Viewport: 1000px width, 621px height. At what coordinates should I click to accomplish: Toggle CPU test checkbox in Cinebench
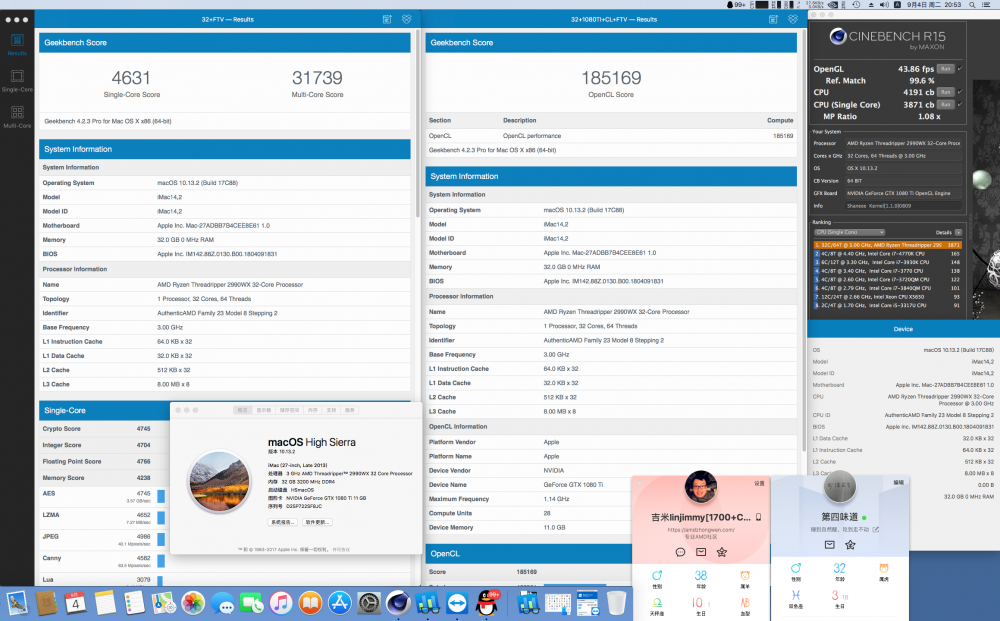960,92
